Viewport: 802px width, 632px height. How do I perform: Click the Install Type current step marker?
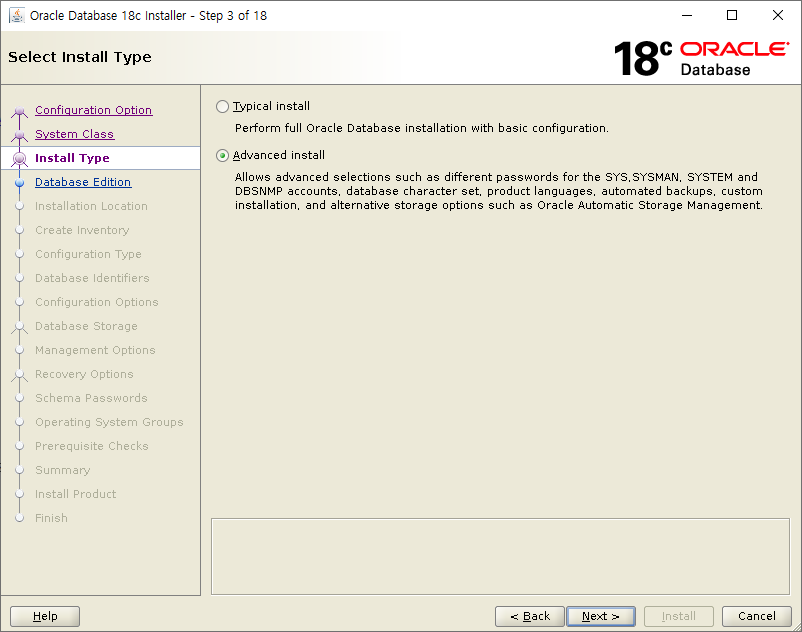pos(19,159)
